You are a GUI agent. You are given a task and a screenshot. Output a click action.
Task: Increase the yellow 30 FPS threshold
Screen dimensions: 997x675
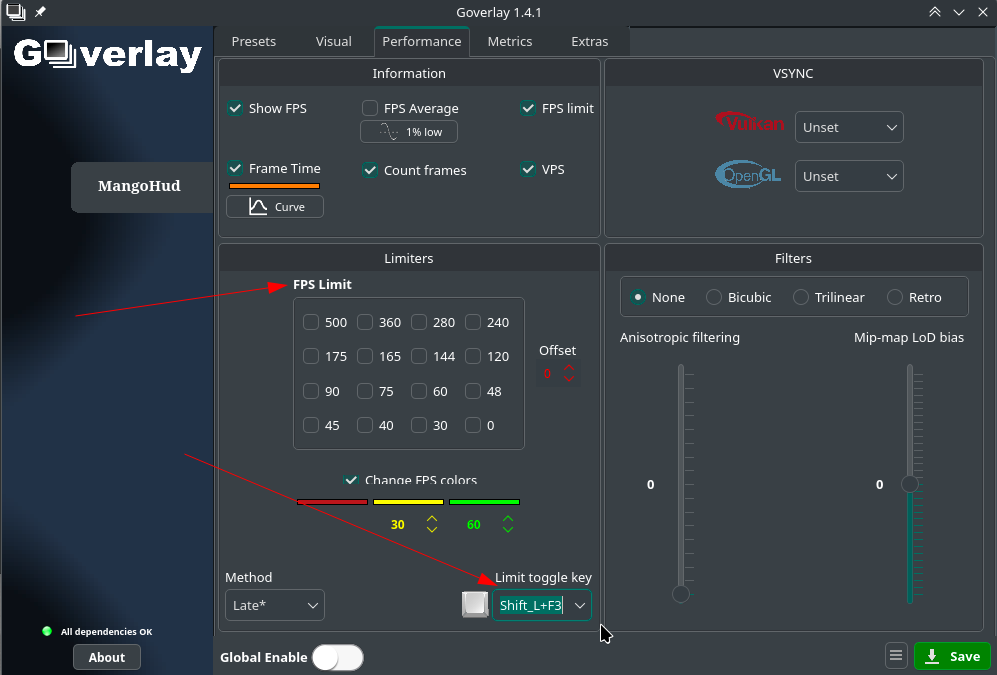(x=432, y=519)
